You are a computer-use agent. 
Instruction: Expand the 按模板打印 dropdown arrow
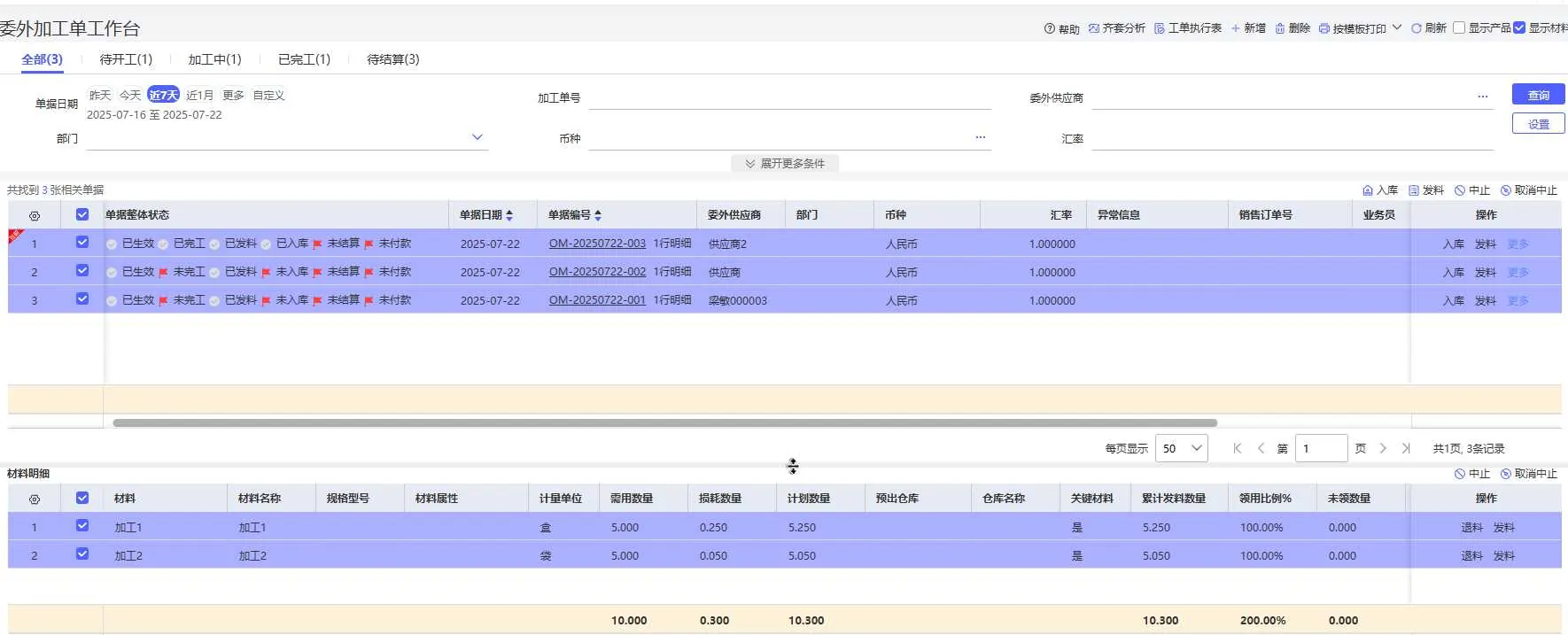click(1397, 27)
